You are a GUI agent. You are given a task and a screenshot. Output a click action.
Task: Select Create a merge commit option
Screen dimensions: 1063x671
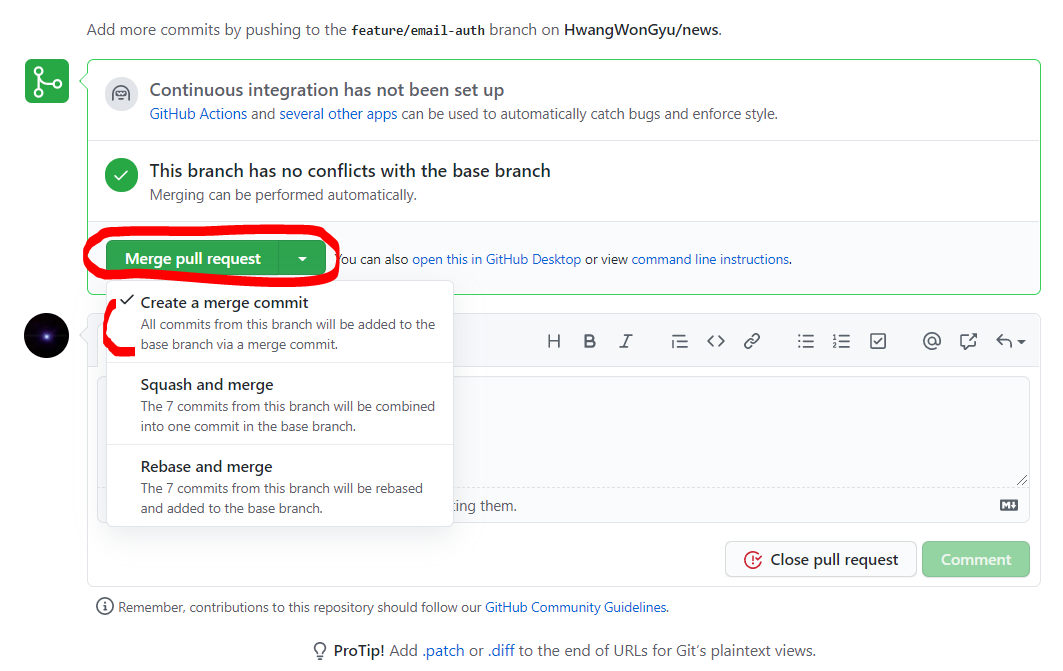tap(280, 323)
